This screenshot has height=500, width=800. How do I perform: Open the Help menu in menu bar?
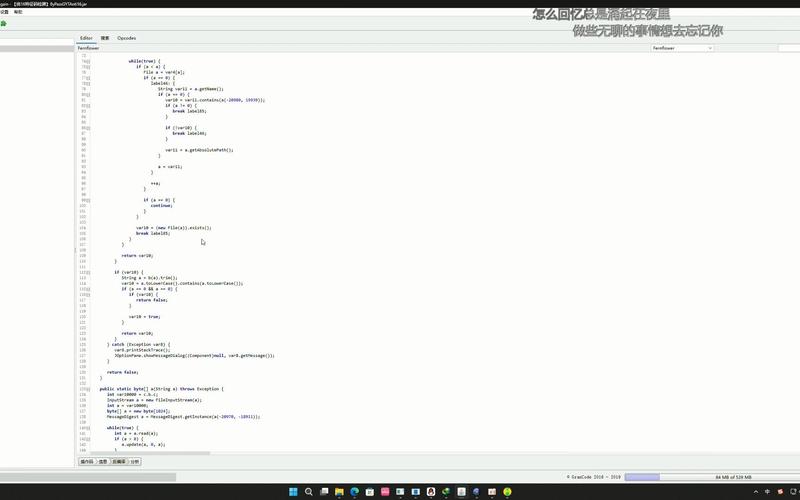[17, 12]
